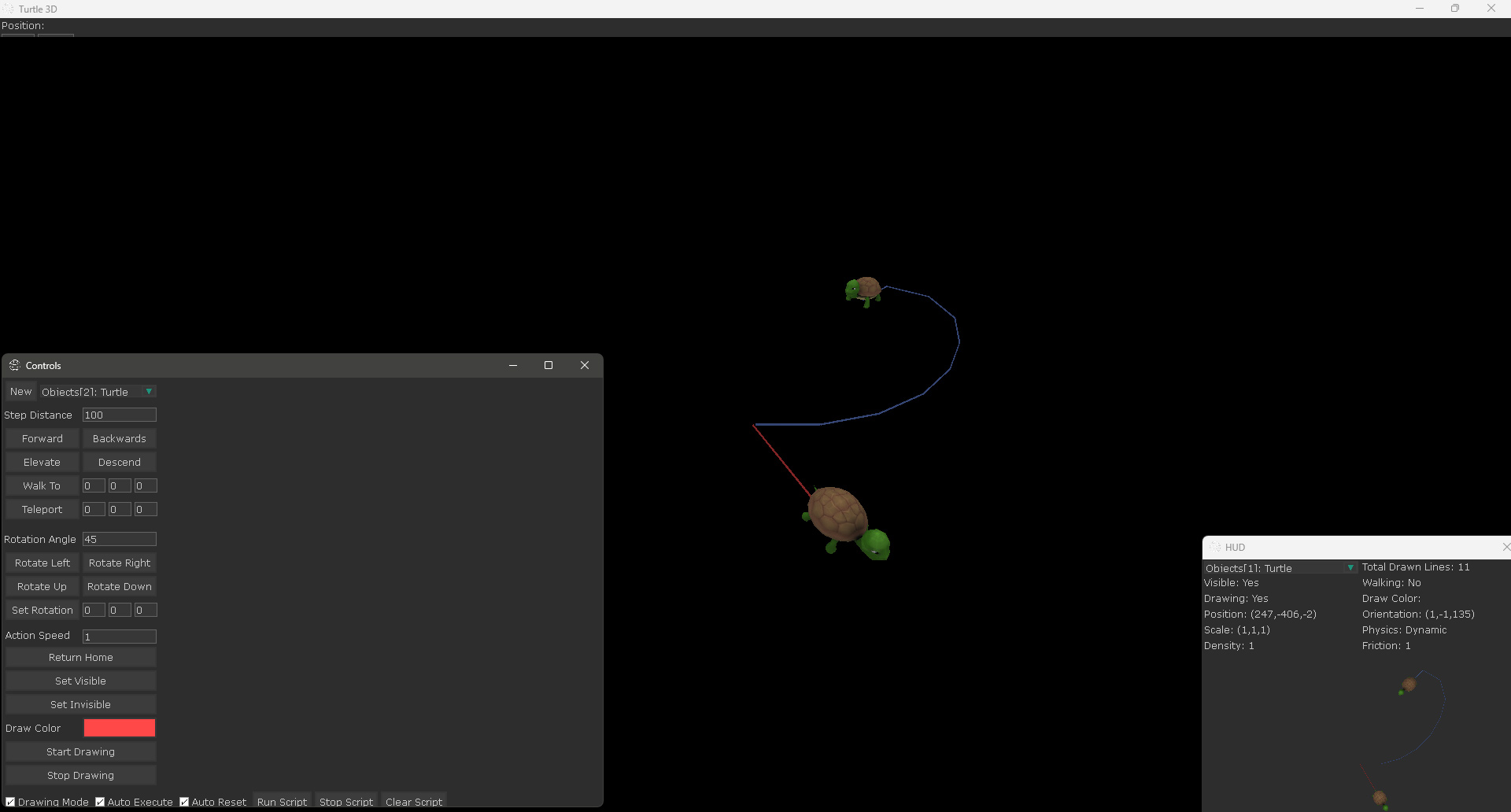Click the Set Rotation button
The height and width of the screenshot is (812, 1511).
point(42,611)
